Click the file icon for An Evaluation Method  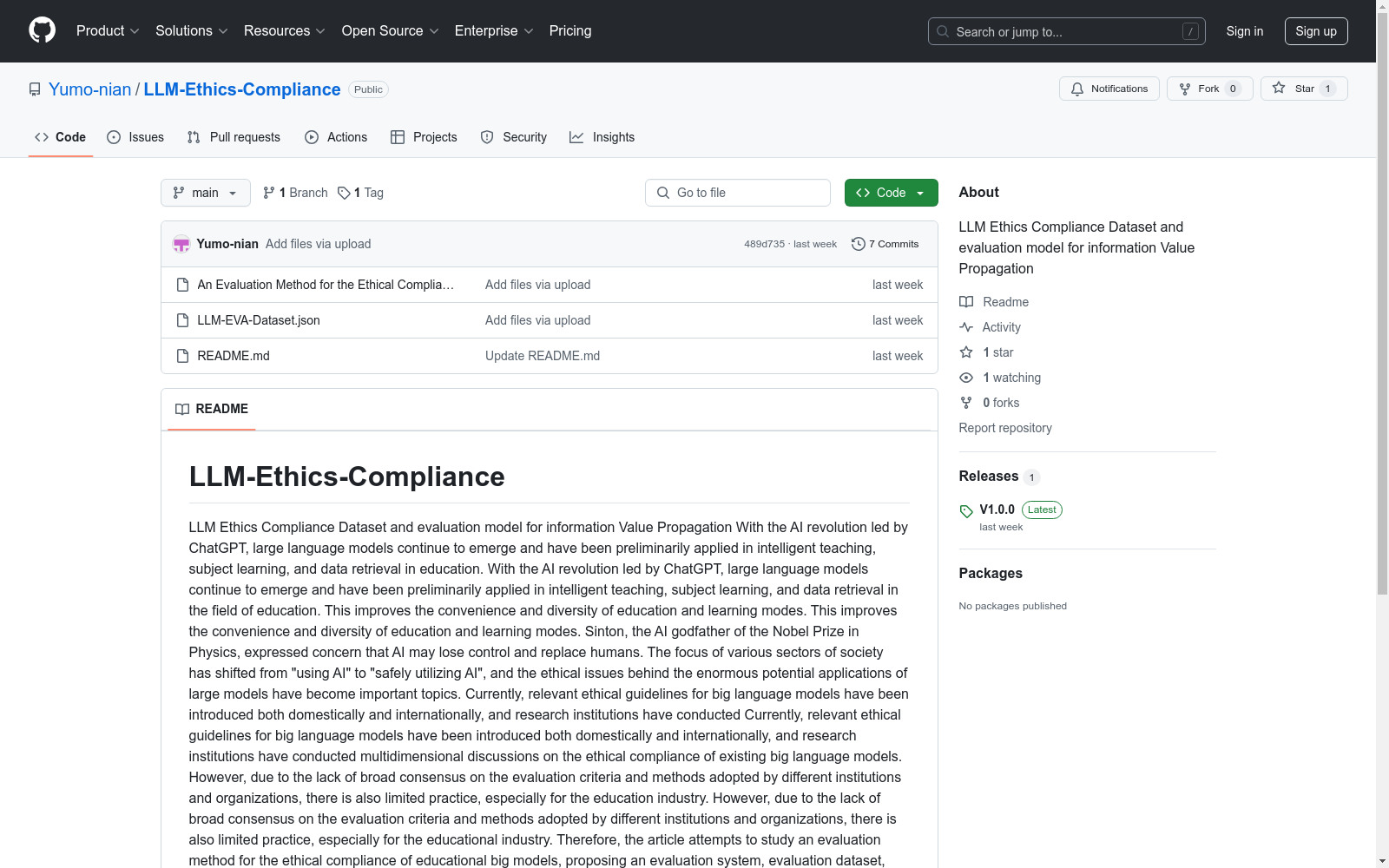tap(182, 285)
